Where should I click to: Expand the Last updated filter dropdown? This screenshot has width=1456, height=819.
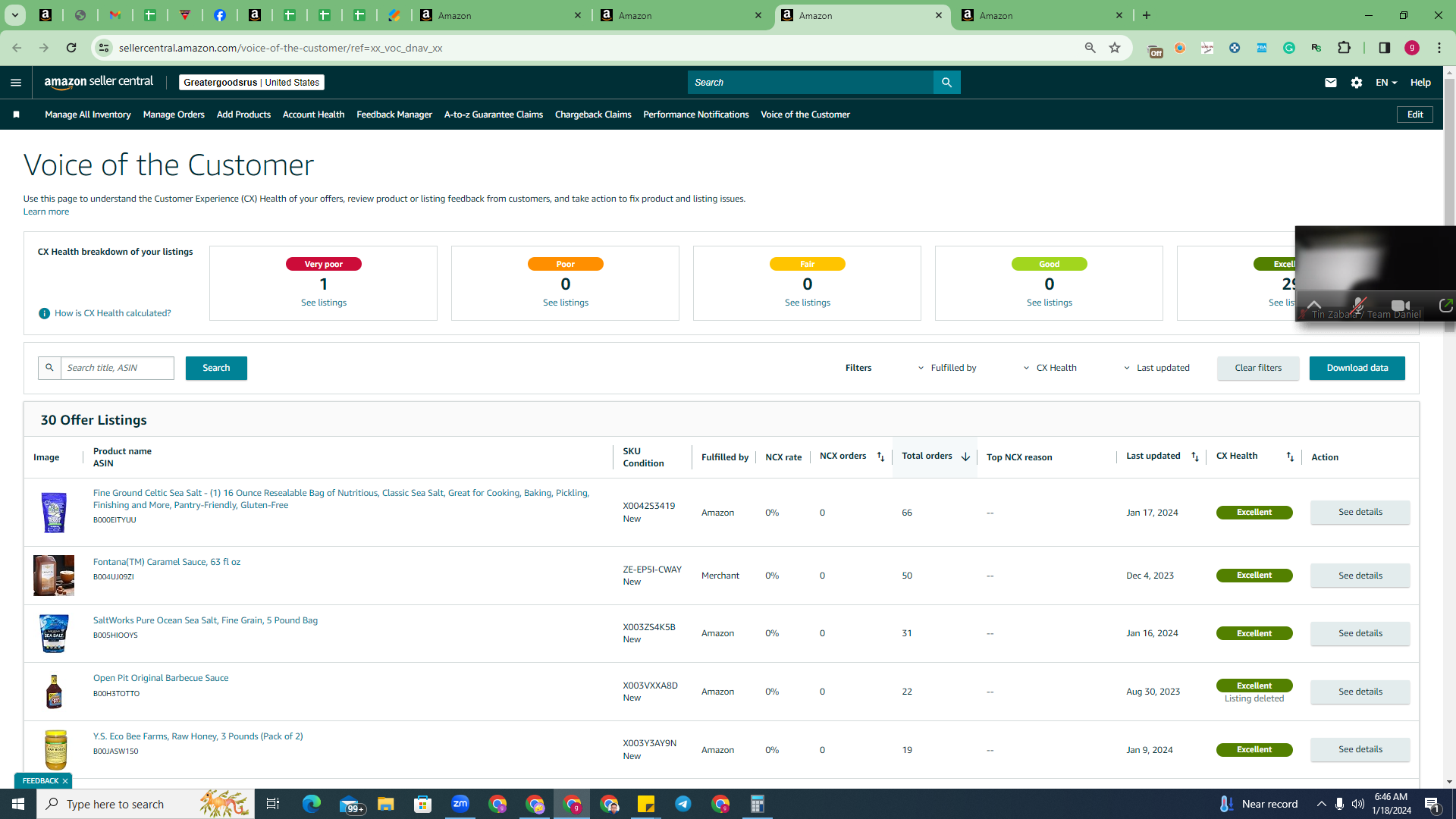(x=1156, y=368)
